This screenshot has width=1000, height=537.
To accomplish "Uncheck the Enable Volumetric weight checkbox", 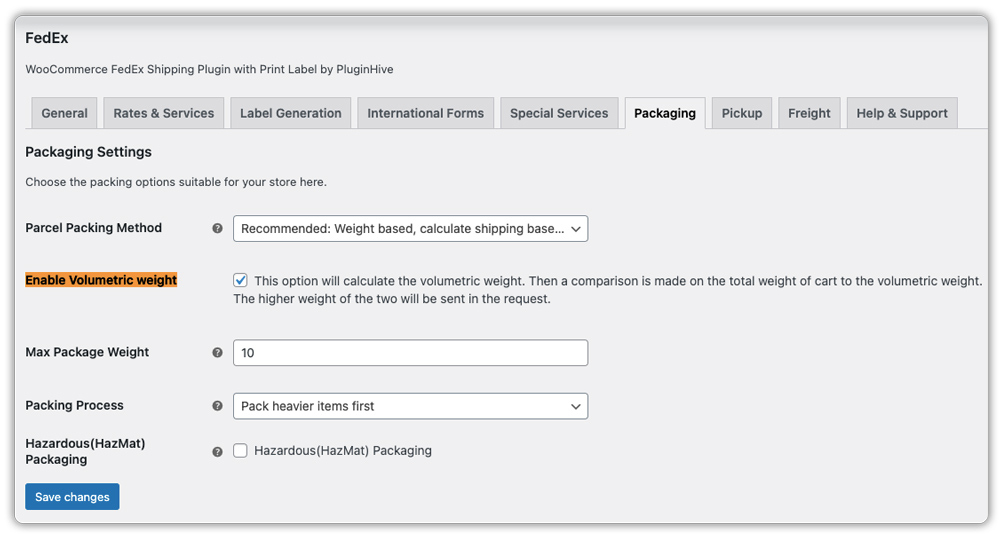I will (x=240, y=281).
